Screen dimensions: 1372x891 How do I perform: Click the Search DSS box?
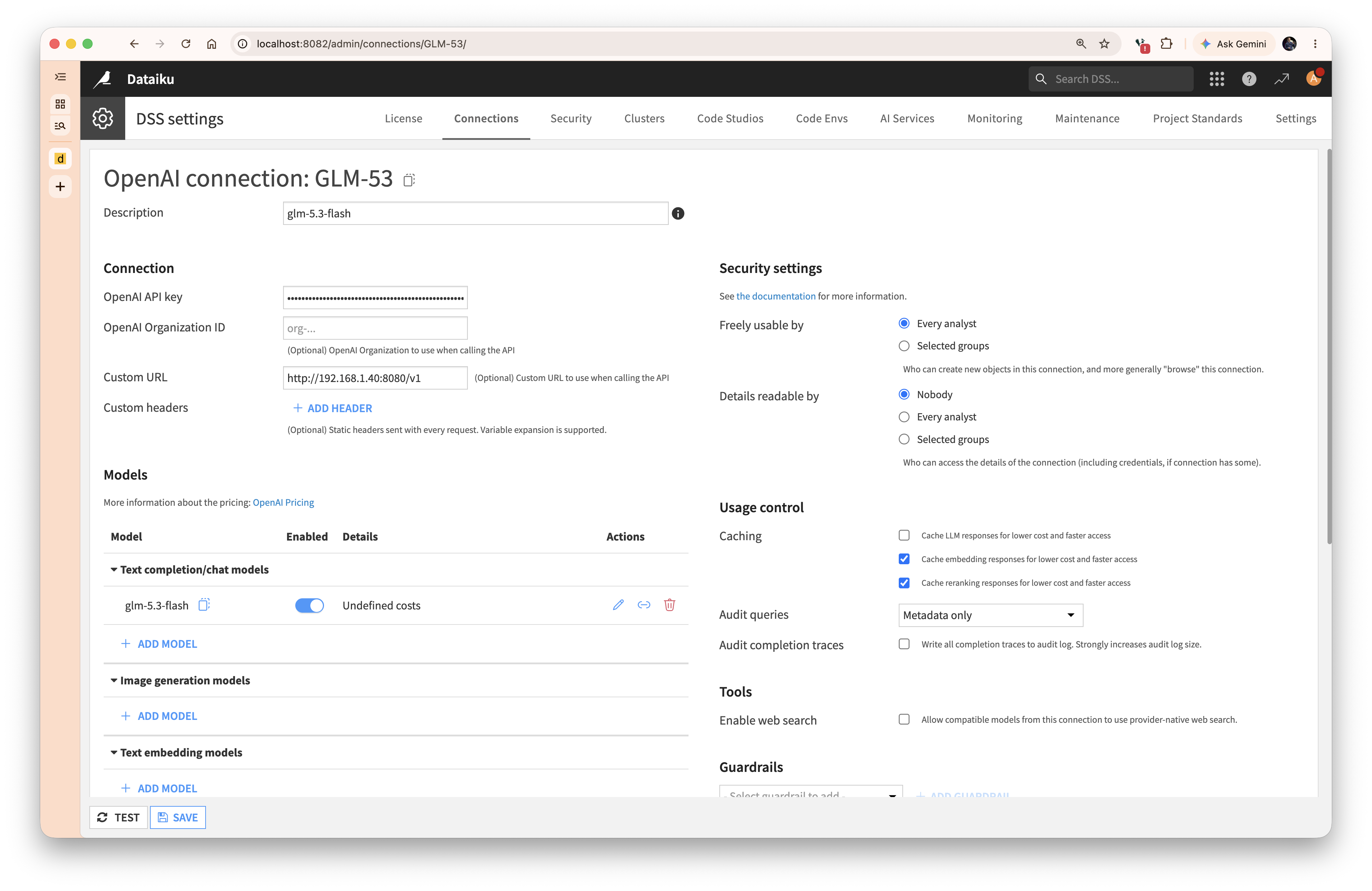pos(1110,79)
